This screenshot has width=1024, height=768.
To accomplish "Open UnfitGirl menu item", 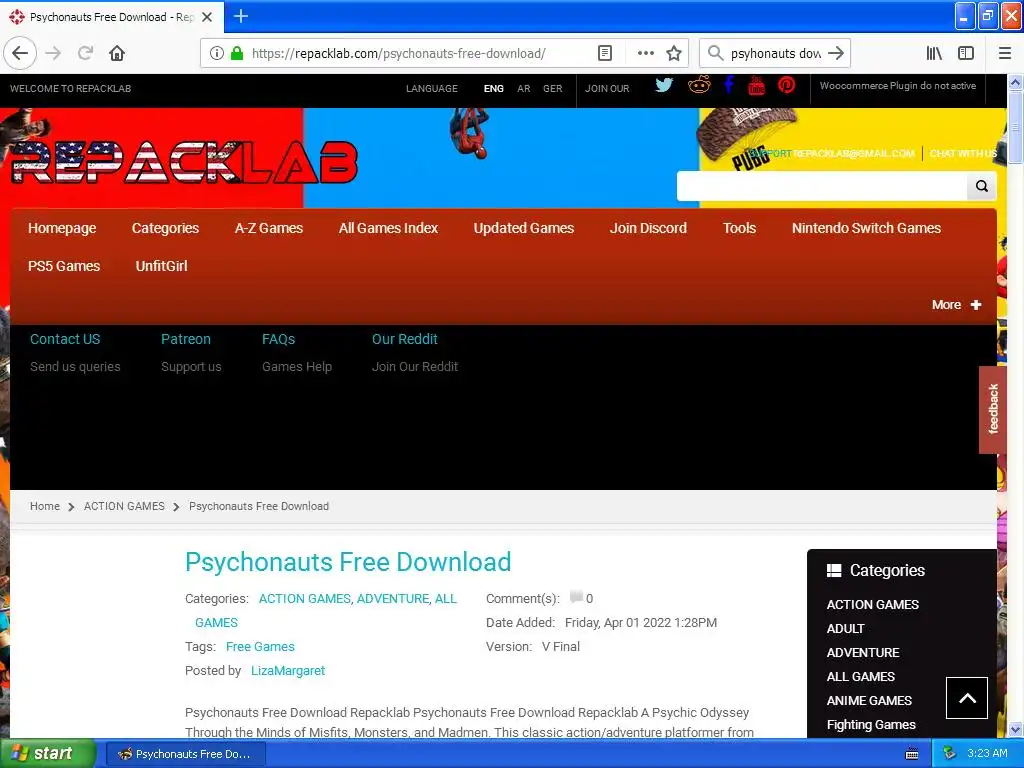I will (x=161, y=266).
